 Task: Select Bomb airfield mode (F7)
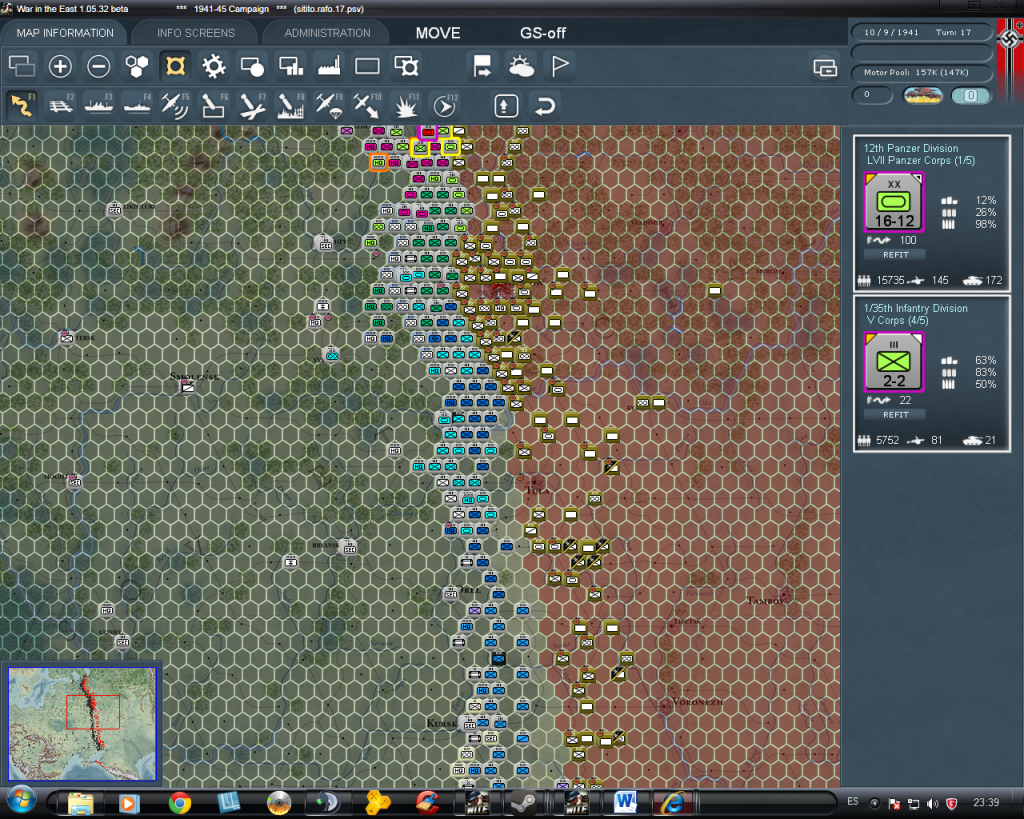point(252,105)
